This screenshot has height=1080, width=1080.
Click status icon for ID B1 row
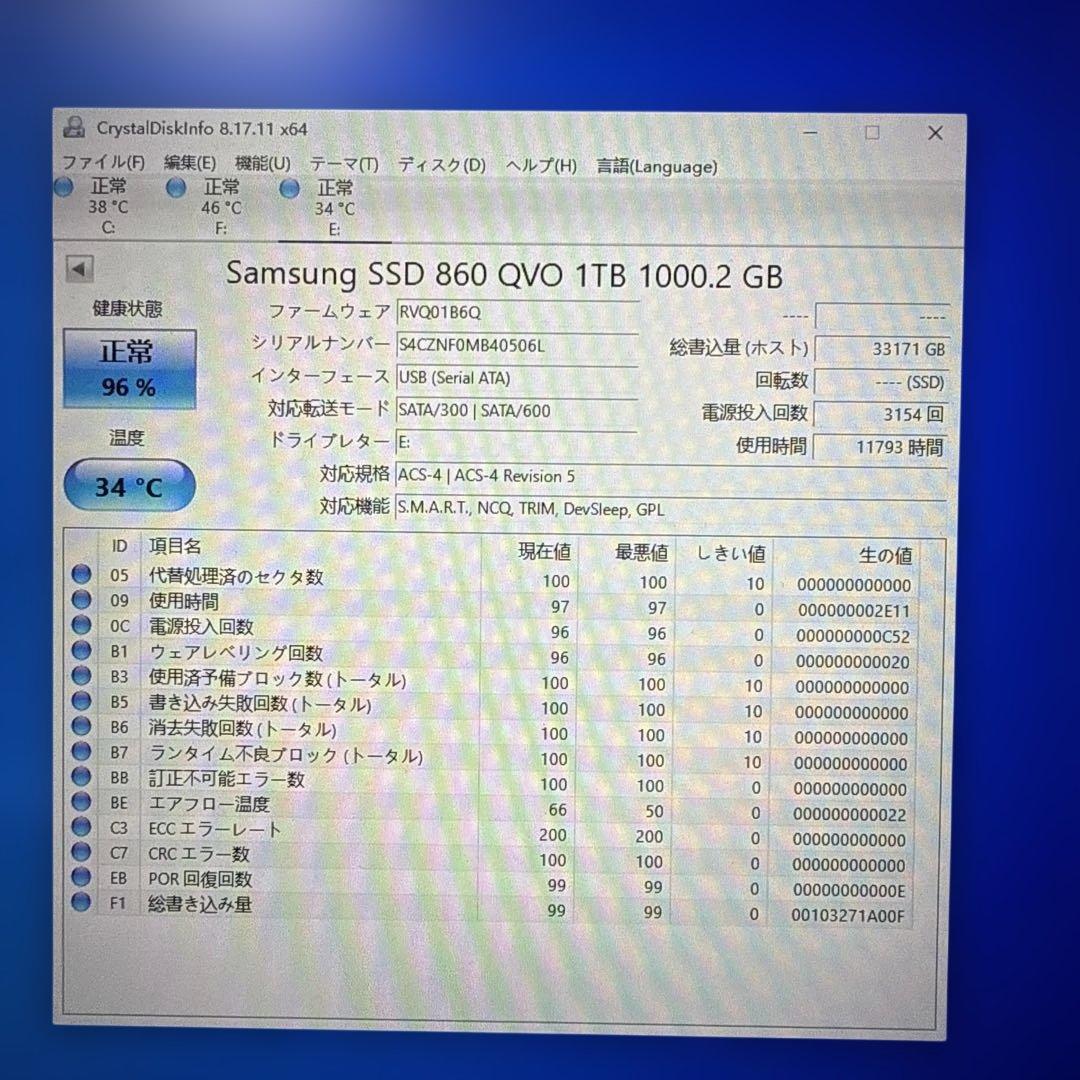click(81, 650)
